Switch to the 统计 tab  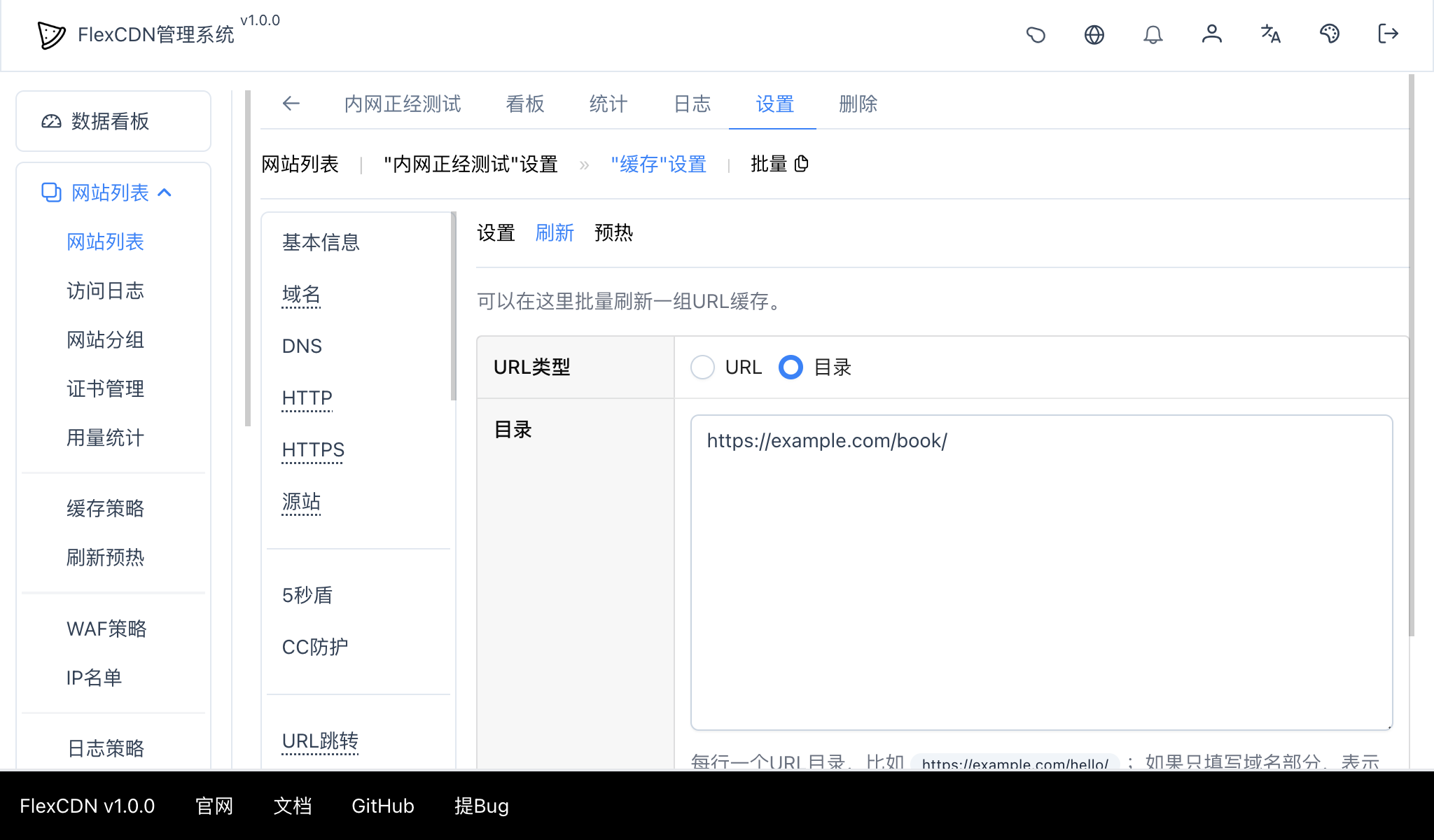click(x=607, y=104)
